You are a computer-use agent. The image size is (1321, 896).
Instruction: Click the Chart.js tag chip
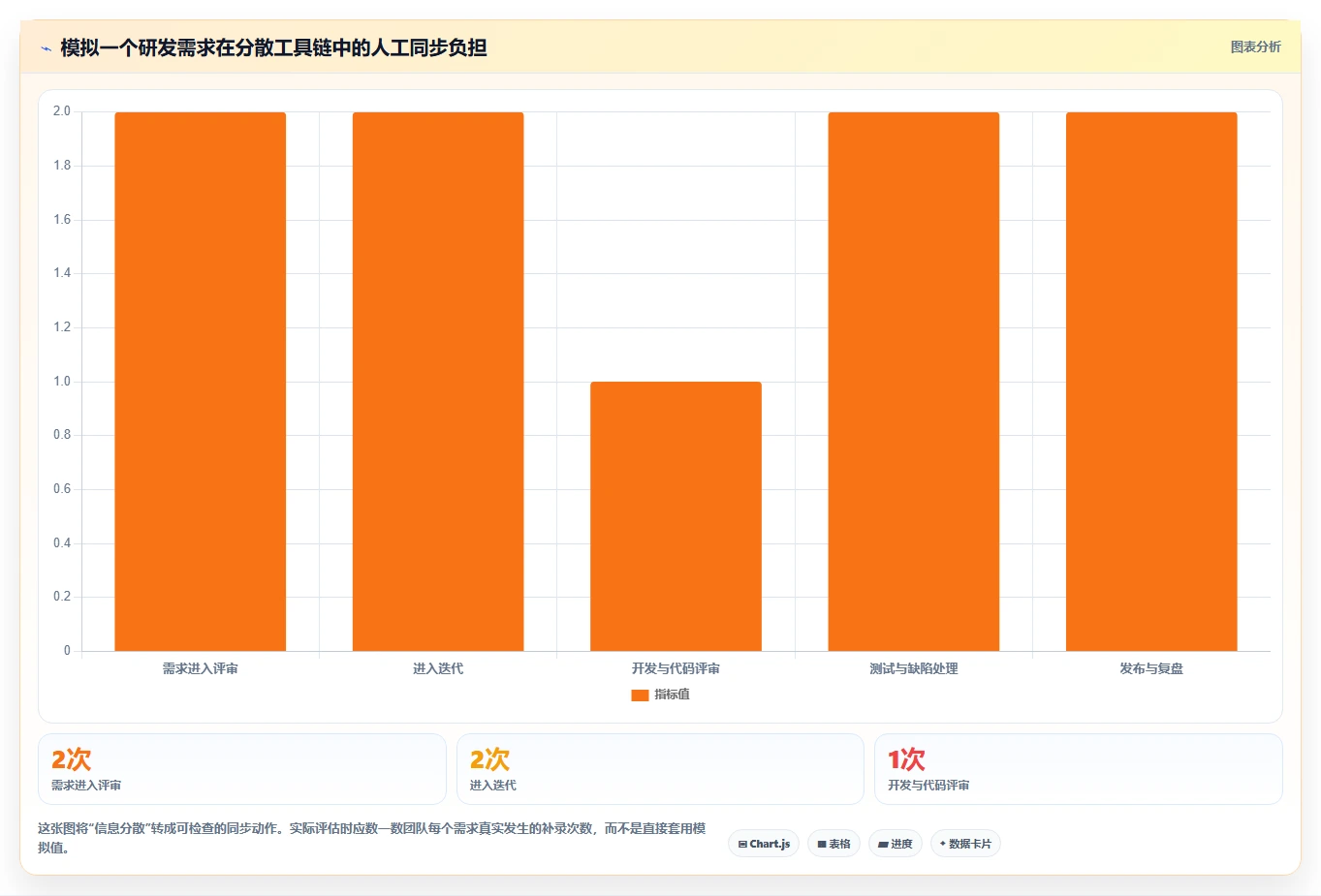[764, 844]
